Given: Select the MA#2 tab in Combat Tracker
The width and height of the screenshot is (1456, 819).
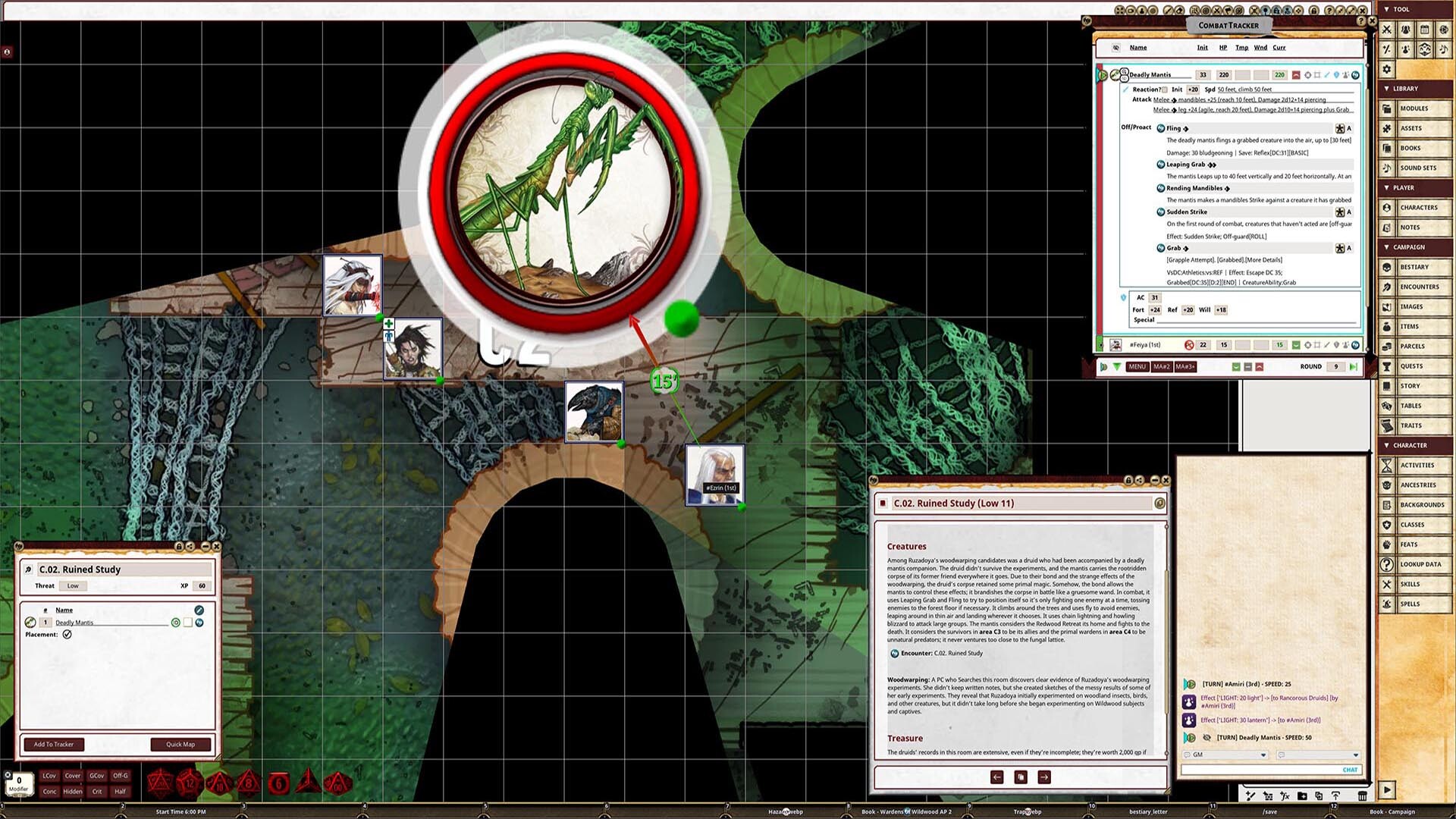Looking at the screenshot, I should [x=1163, y=366].
